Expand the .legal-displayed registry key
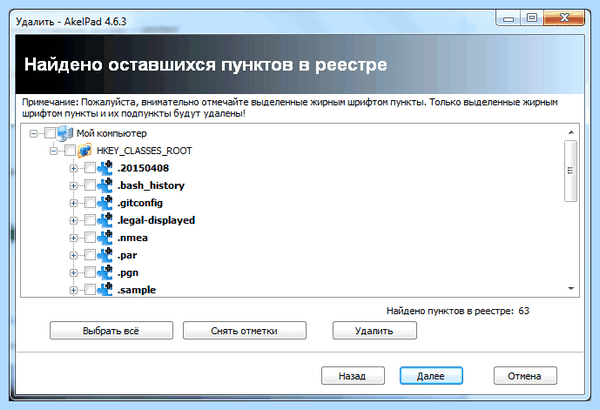600x410 pixels. click(73, 221)
